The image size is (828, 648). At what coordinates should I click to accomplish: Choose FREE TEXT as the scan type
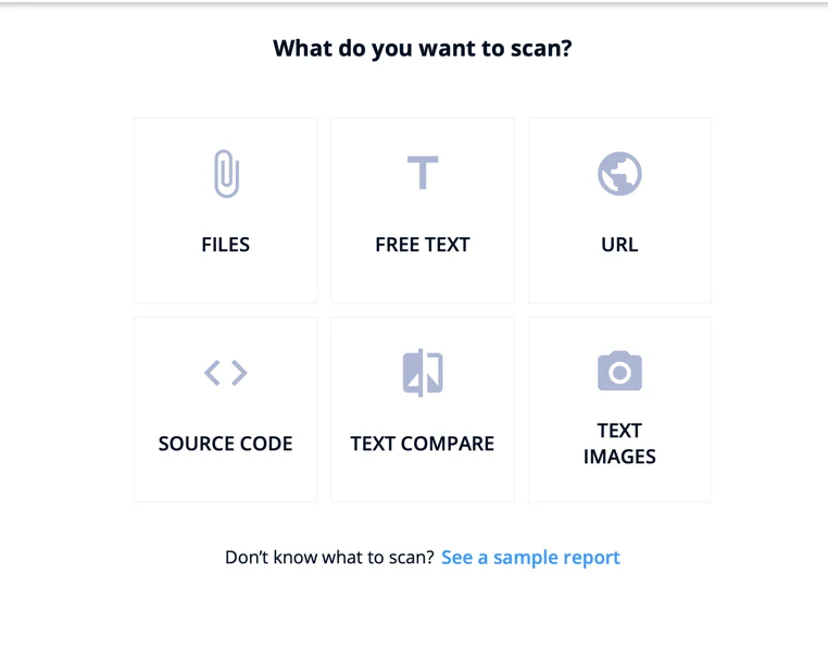pos(421,209)
